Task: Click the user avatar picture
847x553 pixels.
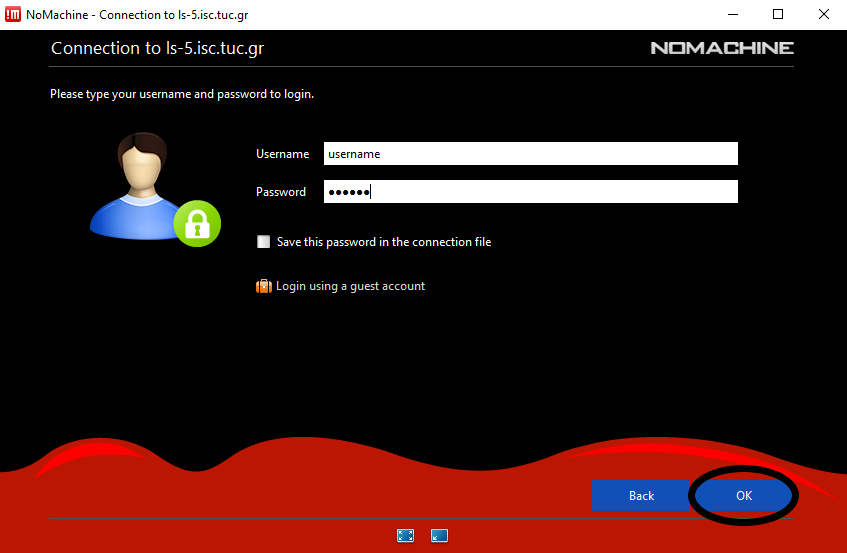Action: pyautogui.click(x=137, y=186)
